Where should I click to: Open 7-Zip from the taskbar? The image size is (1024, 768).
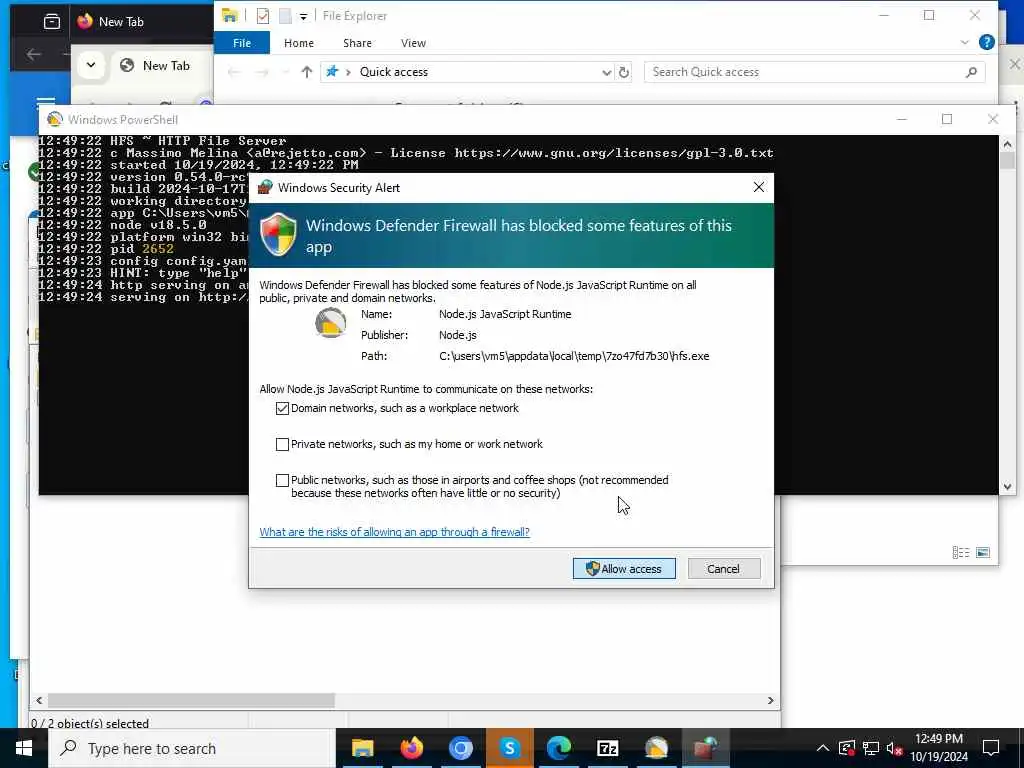(607, 748)
